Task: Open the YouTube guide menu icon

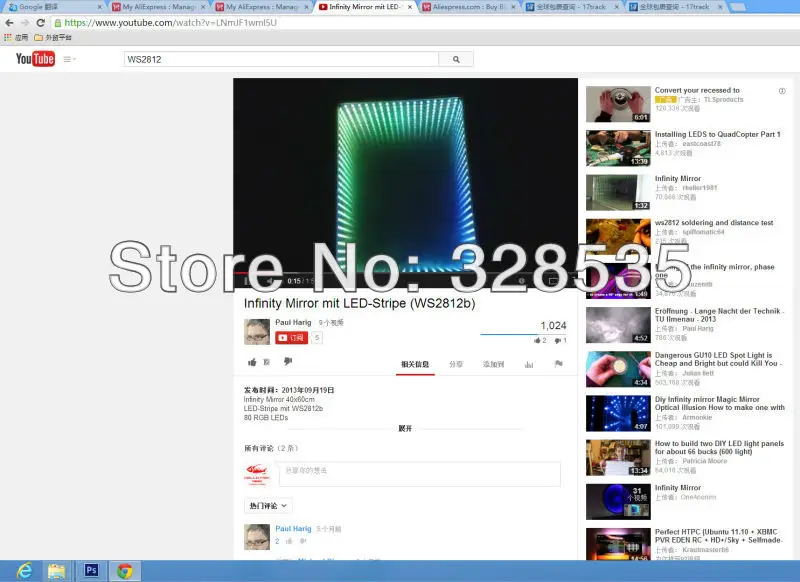Action: pos(69,59)
